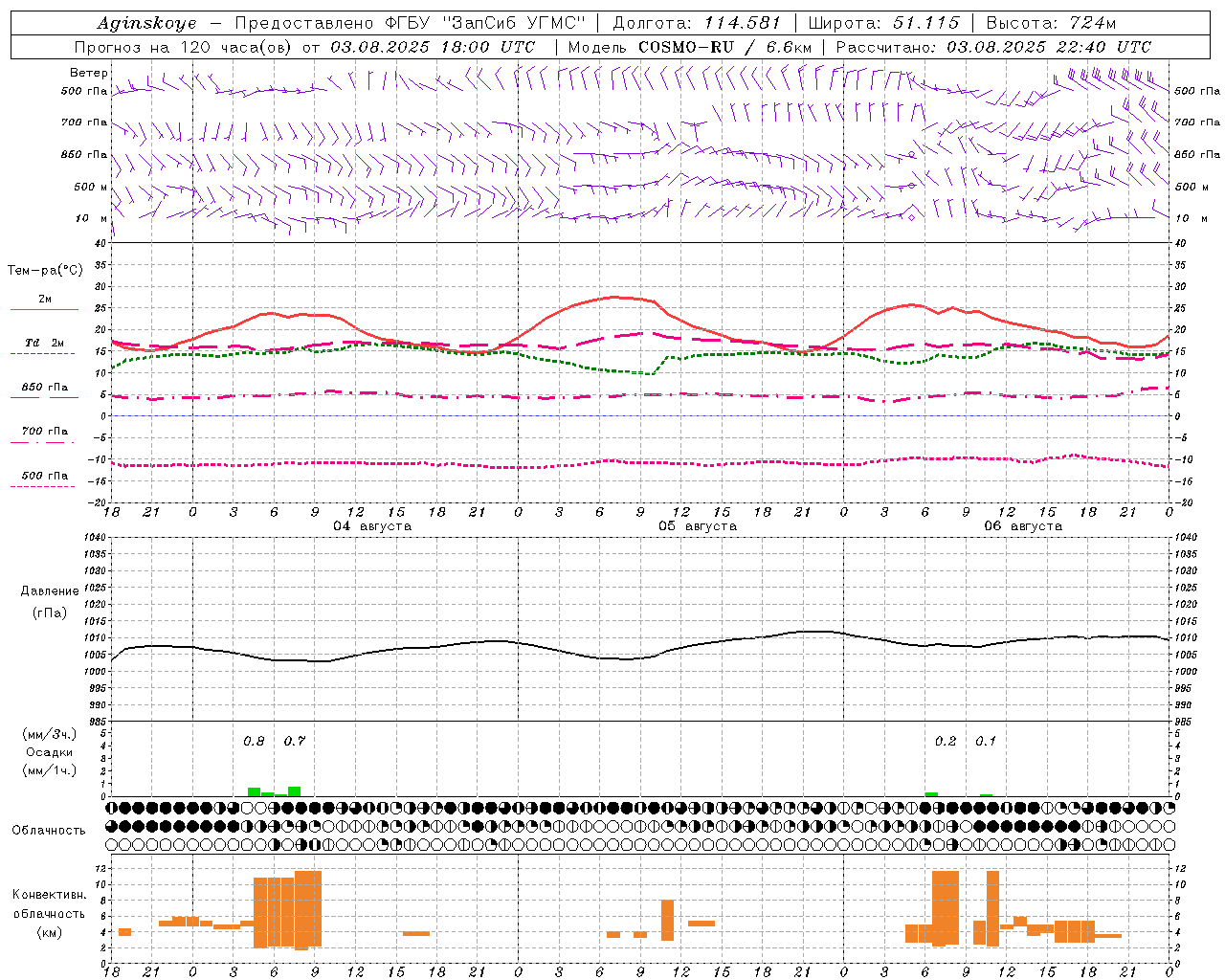
Task: Click the 06 августа date label
Action: pos(1023,526)
